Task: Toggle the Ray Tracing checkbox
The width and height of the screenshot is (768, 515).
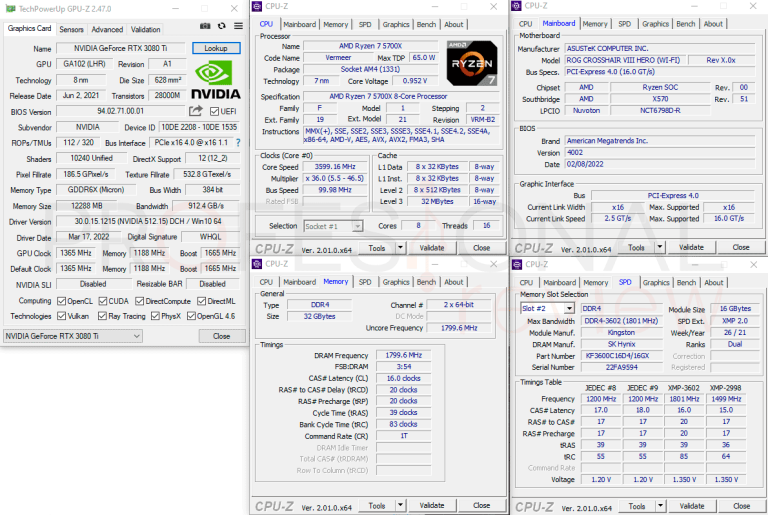Action: (102, 316)
